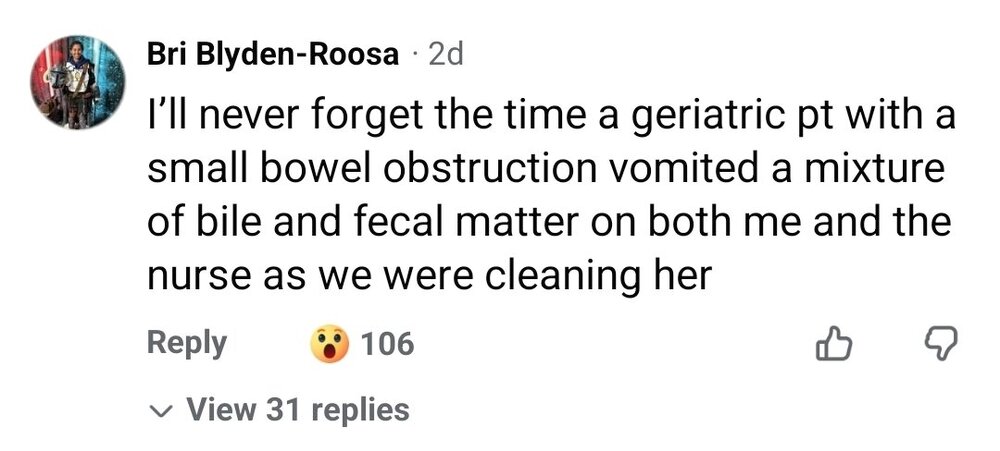The height and width of the screenshot is (451, 1000).
Task: Reply to Bri Blyden-Roosa's comment
Action: 187,344
